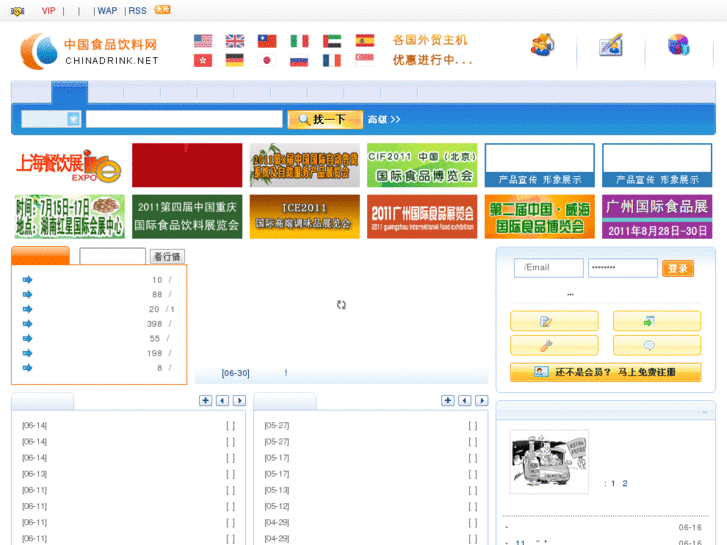
Task: Click the password input field
Action: tap(623, 268)
